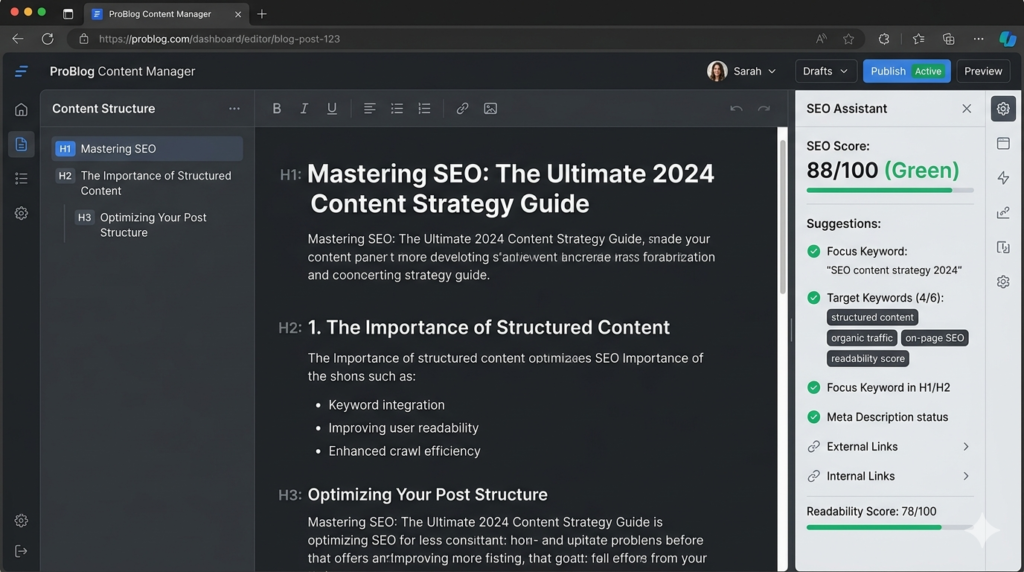
Task: Click the Publish button
Action: pyautogui.click(x=906, y=71)
